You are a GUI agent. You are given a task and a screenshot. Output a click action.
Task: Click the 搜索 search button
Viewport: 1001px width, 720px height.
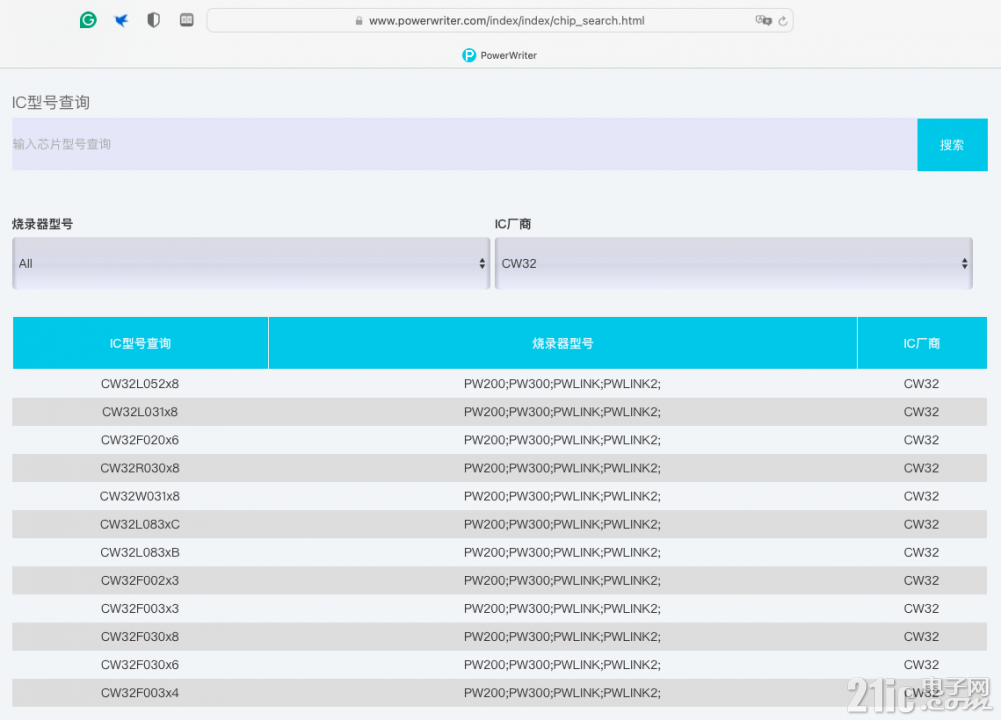click(952, 145)
